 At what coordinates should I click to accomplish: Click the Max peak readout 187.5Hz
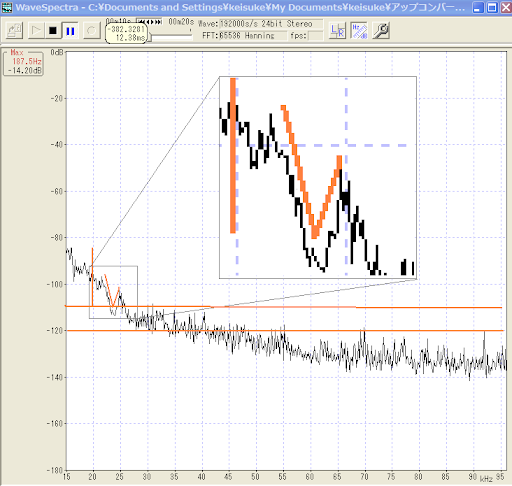click(27, 61)
